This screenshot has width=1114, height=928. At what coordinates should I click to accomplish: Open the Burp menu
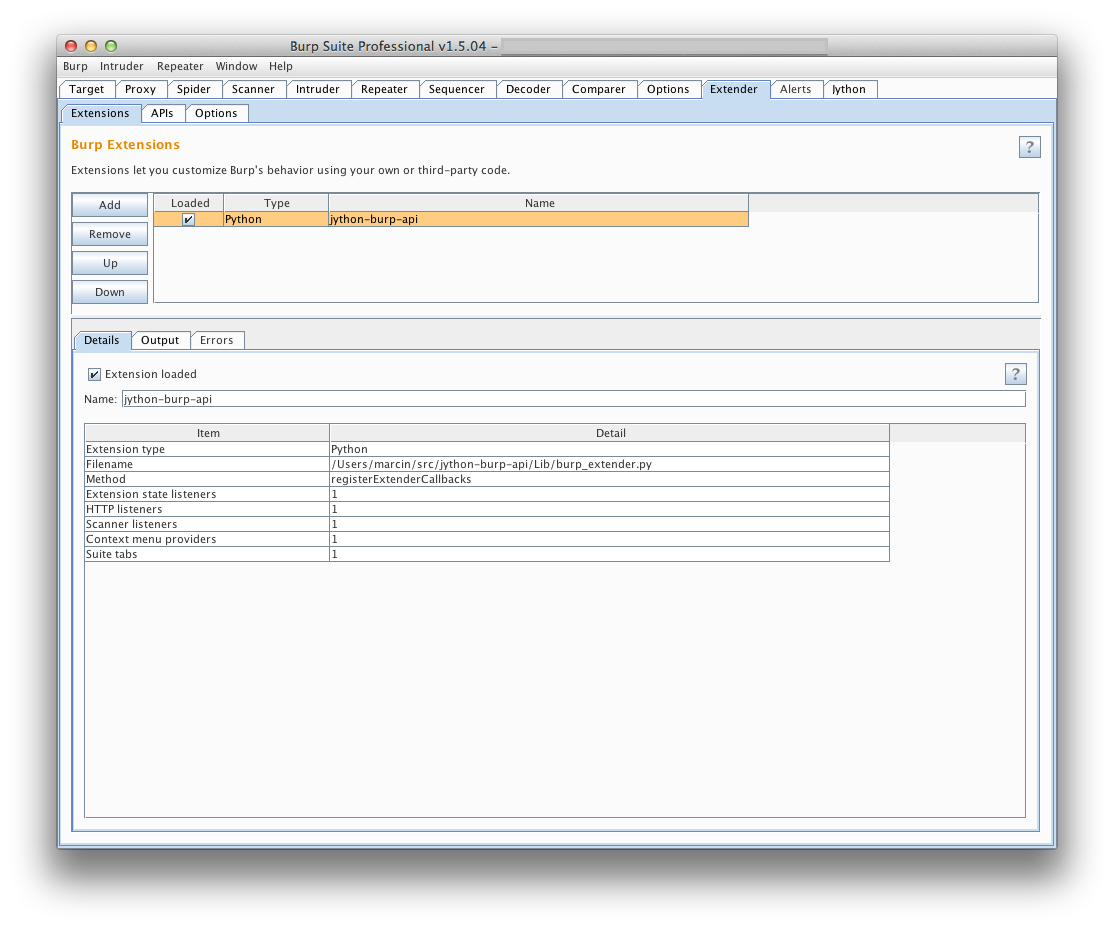click(x=75, y=66)
